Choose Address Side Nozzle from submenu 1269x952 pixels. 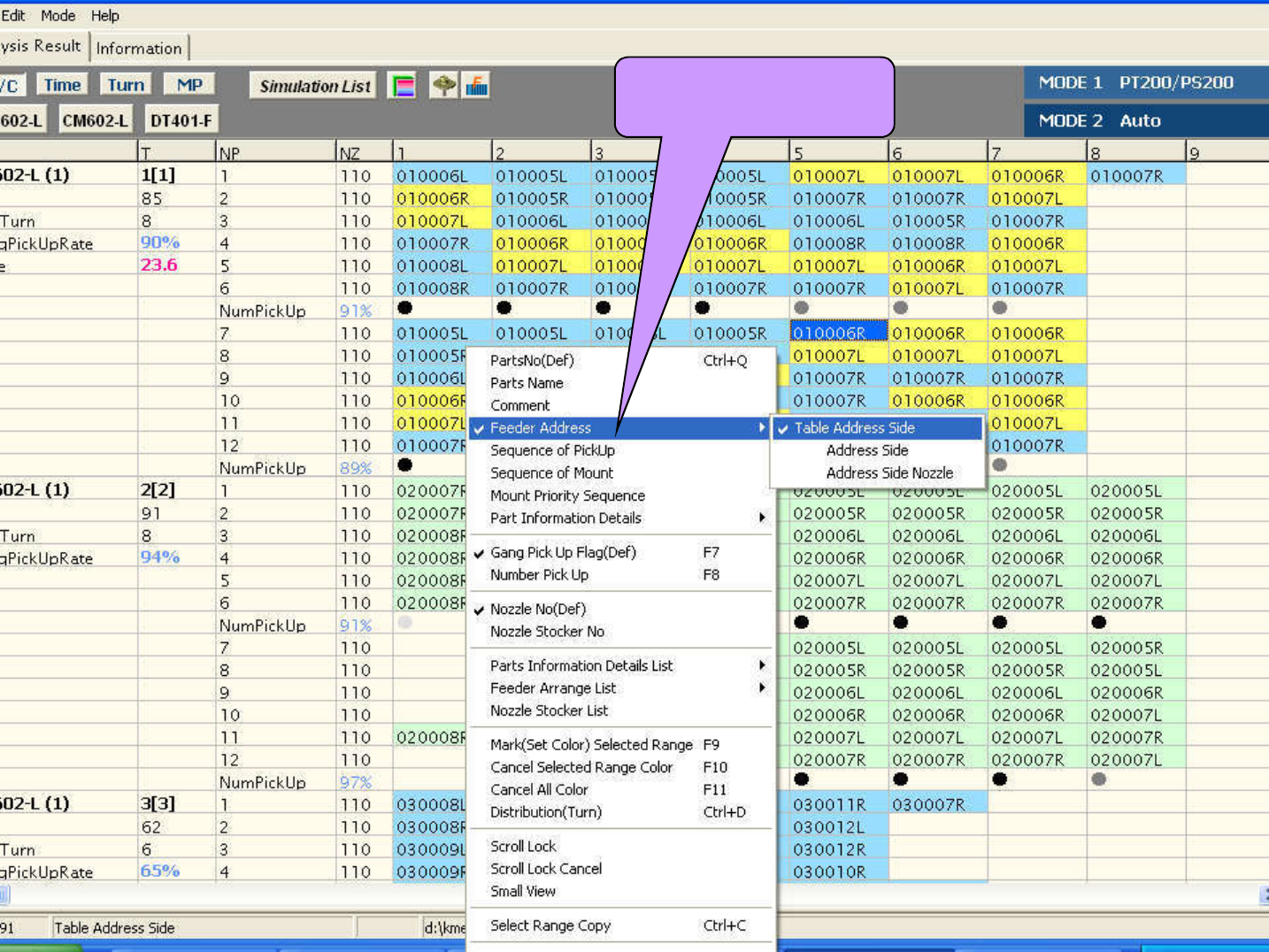pyautogui.click(x=889, y=473)
